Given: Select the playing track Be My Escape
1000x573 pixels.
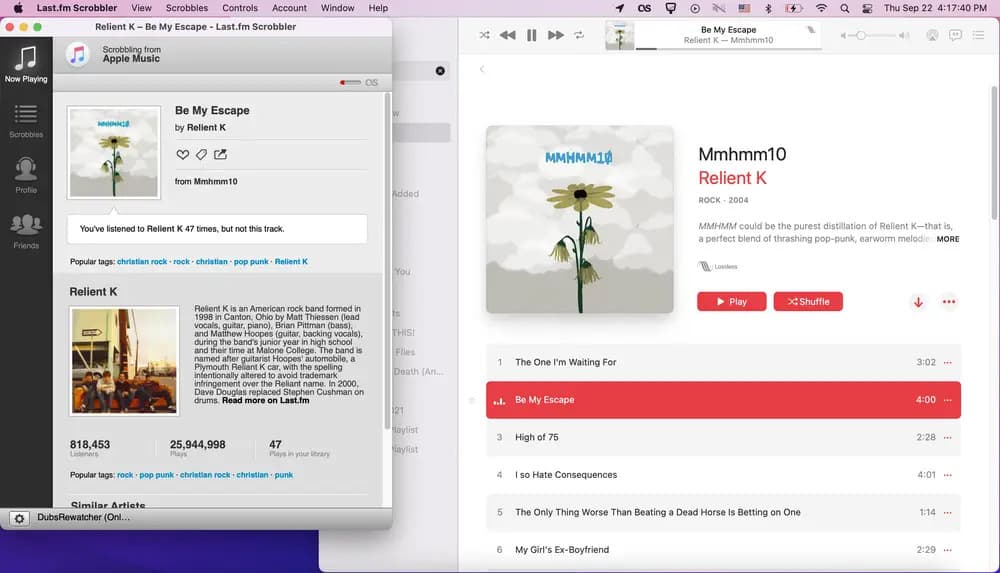Looking at the screenshot, I should (723, 400).
